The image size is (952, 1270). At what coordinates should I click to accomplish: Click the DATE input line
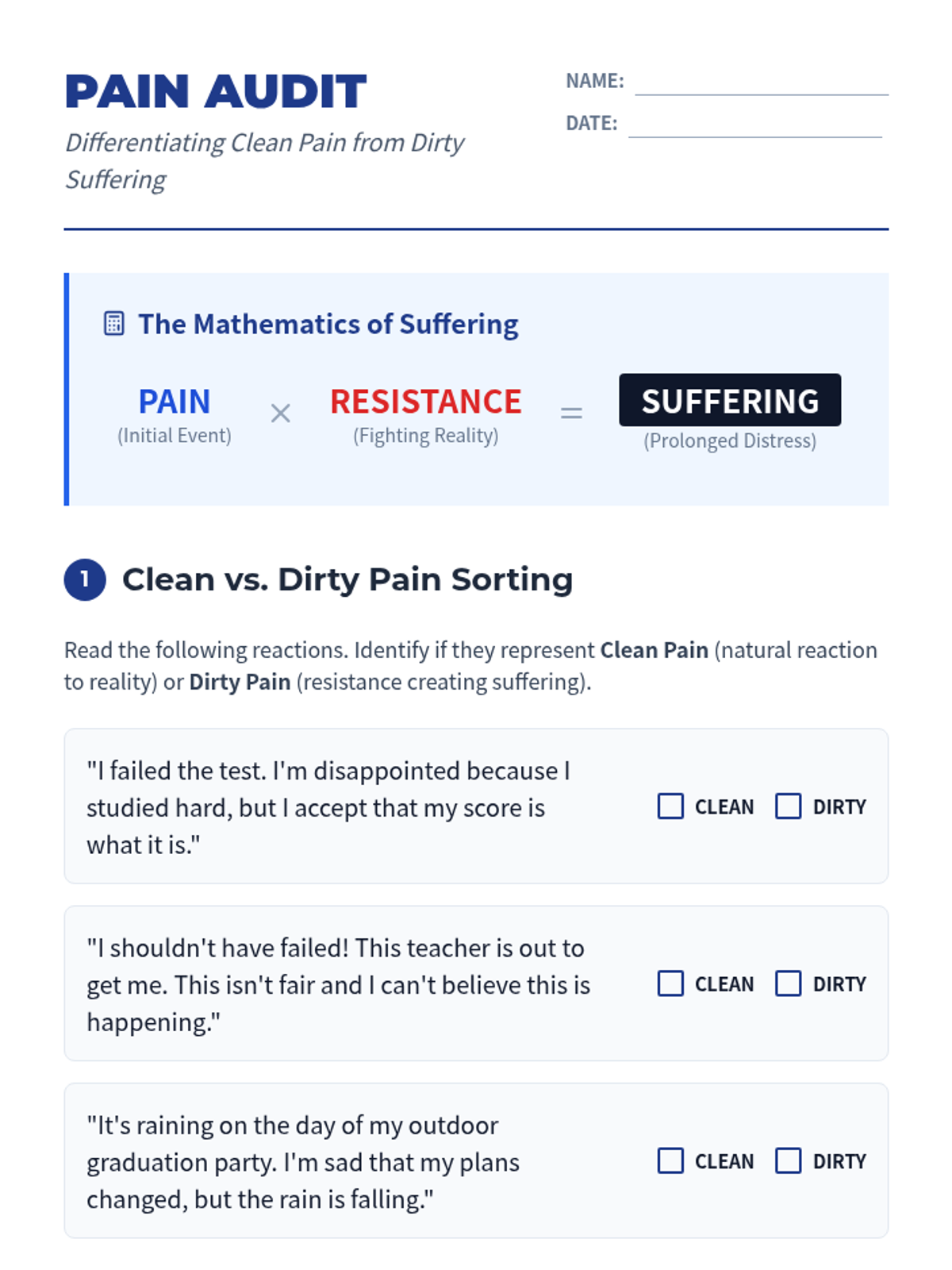pyautogui.click(x=755, y=125)
